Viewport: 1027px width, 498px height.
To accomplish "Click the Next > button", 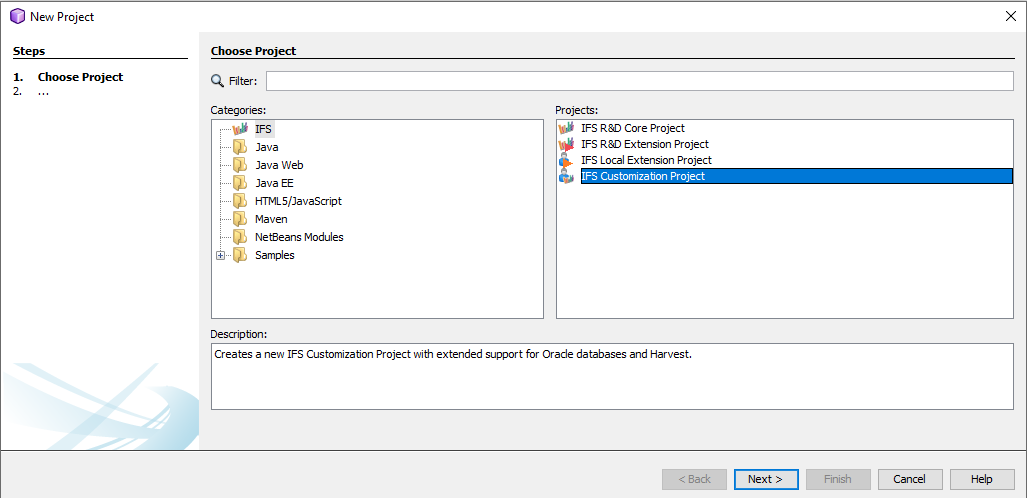I will pos(766,479).
